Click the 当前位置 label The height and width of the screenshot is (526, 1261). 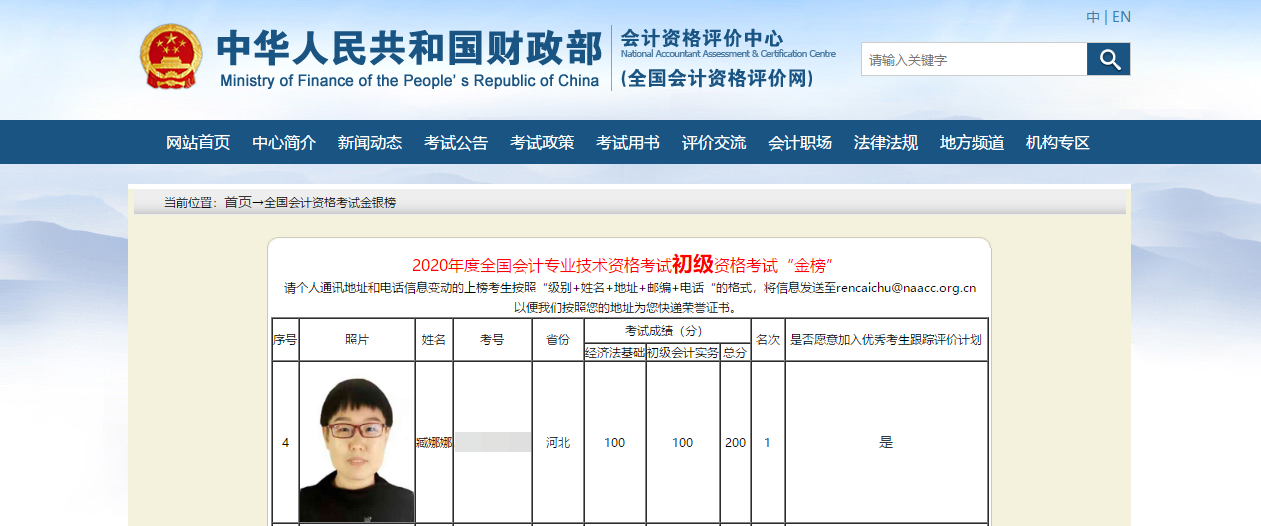point(190,202)
